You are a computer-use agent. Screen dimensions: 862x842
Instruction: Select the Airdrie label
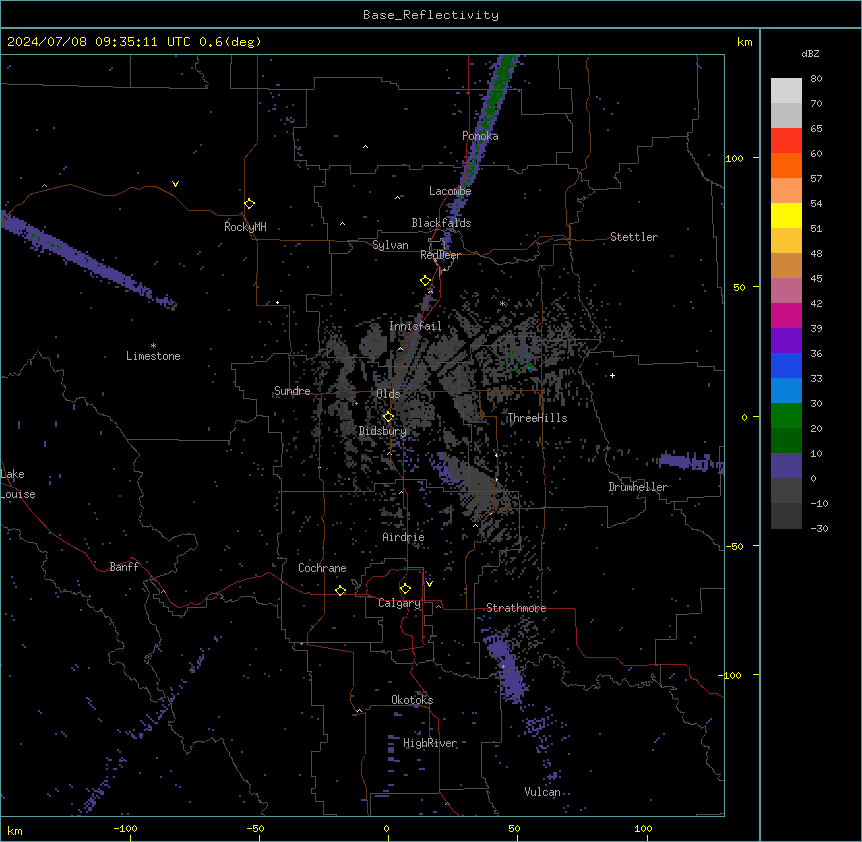coord(403,537)
